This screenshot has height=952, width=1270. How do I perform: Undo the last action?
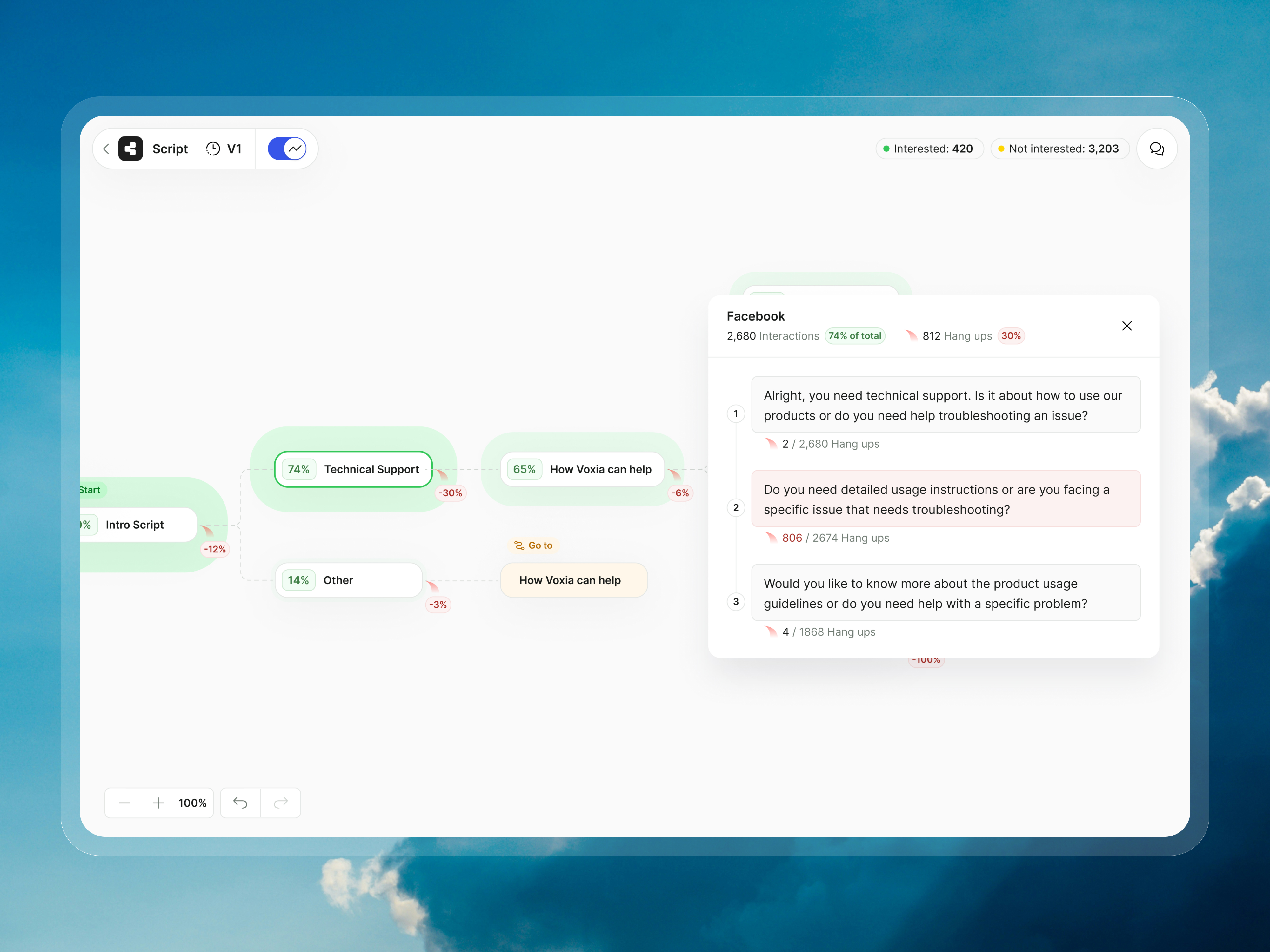240,803
